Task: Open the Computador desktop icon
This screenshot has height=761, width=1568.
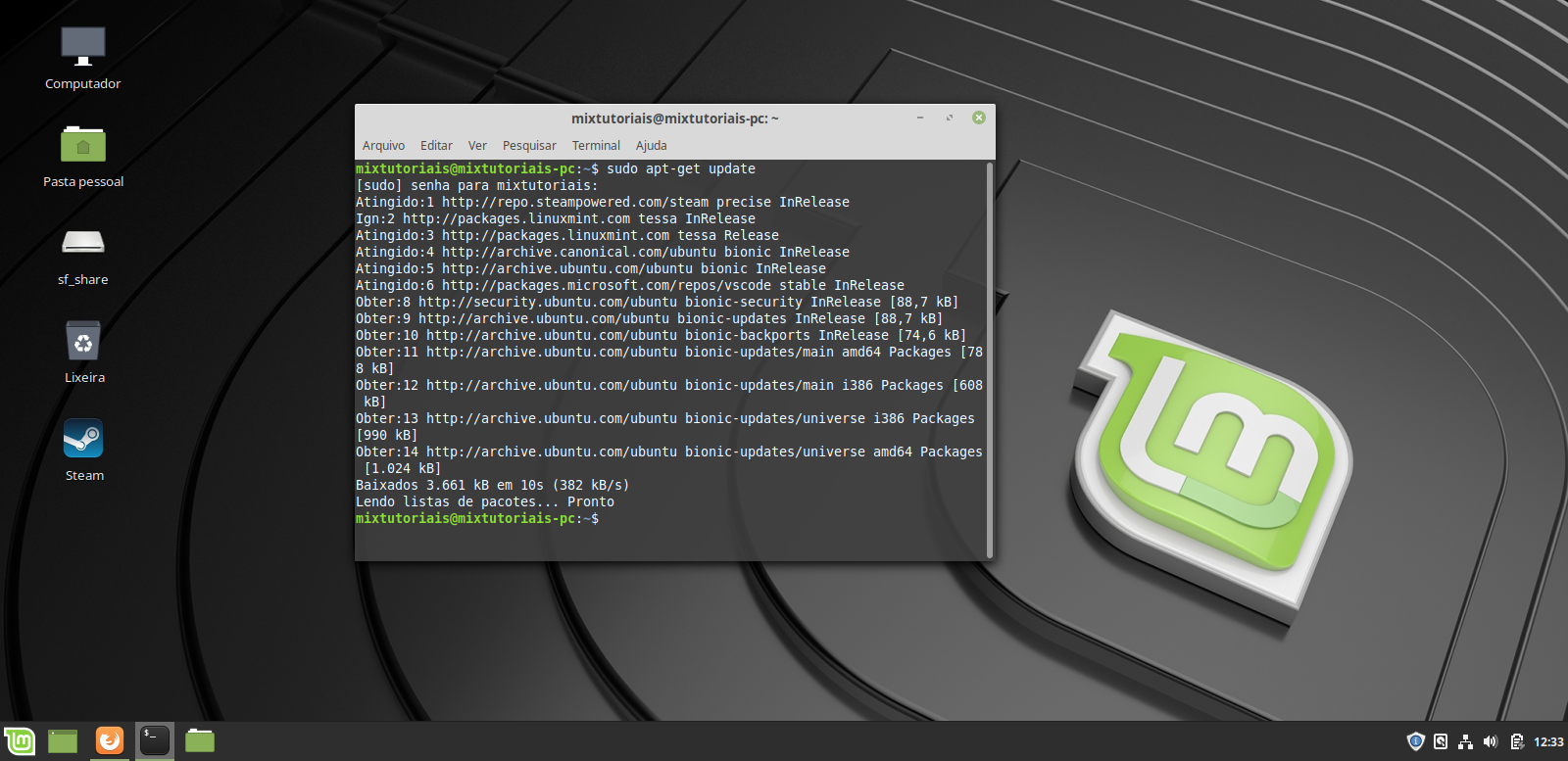Action: point(83,46)
